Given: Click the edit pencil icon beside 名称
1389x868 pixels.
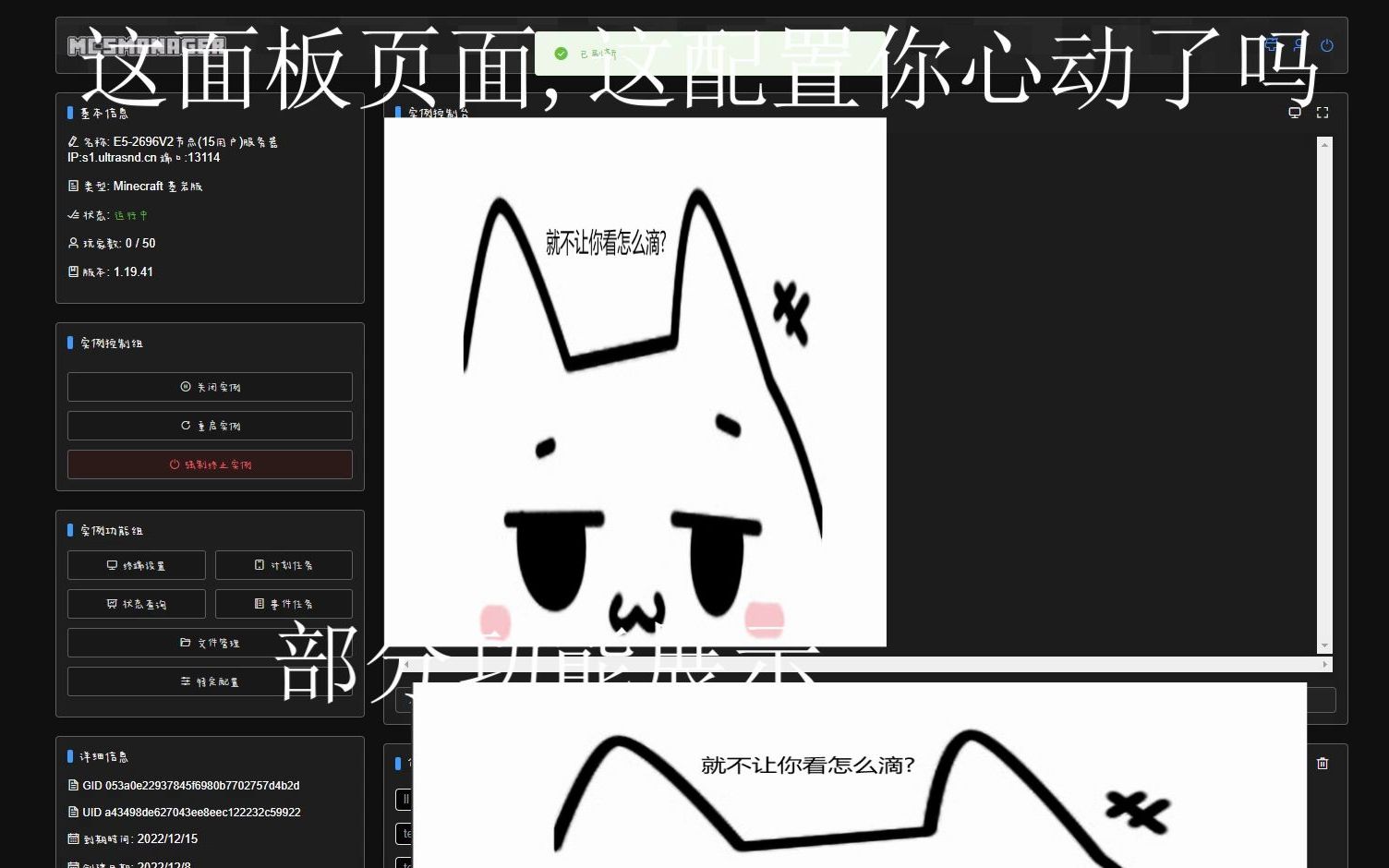Looking at the screenshot, I should point(73,142).
